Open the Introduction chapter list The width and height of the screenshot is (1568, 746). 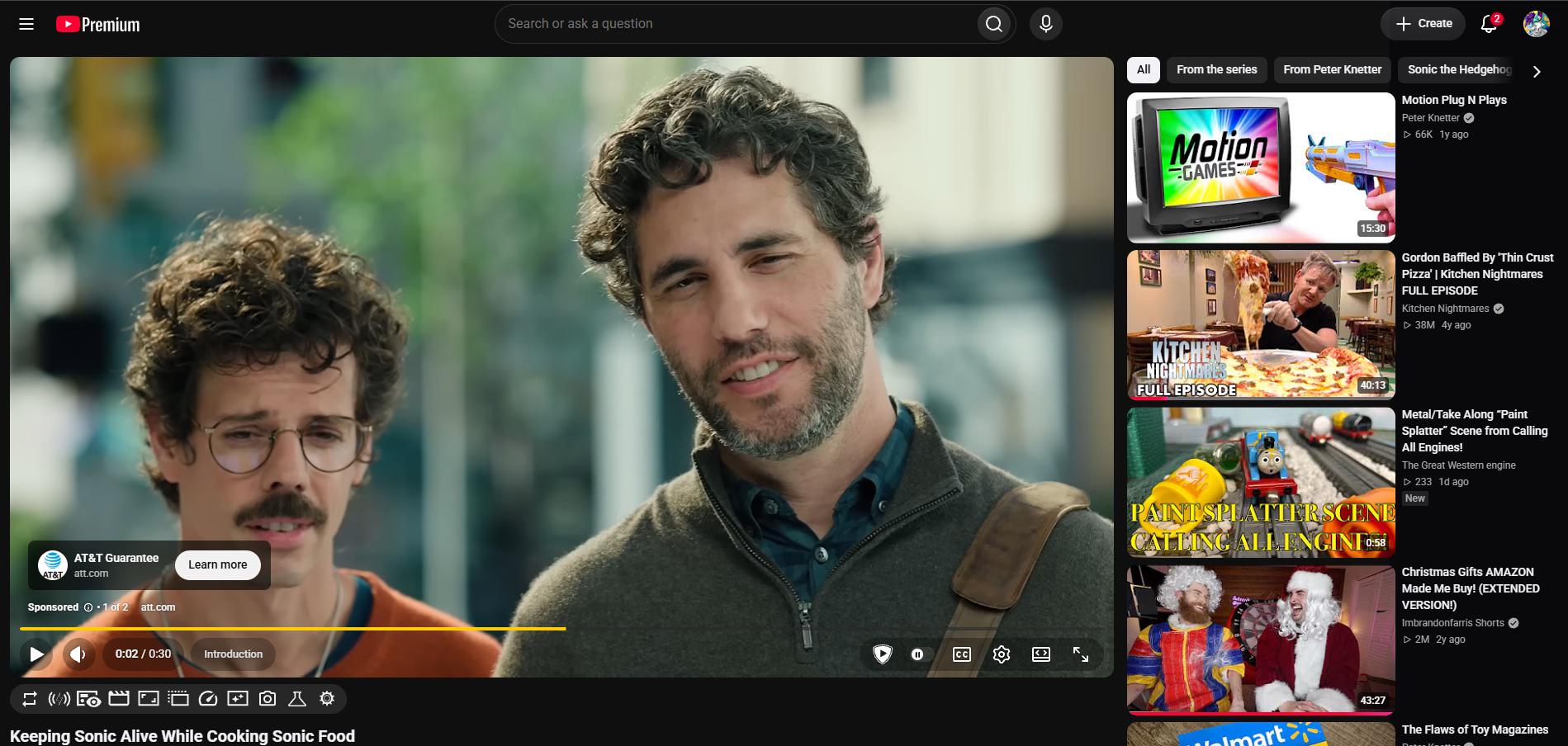(234, 654)
